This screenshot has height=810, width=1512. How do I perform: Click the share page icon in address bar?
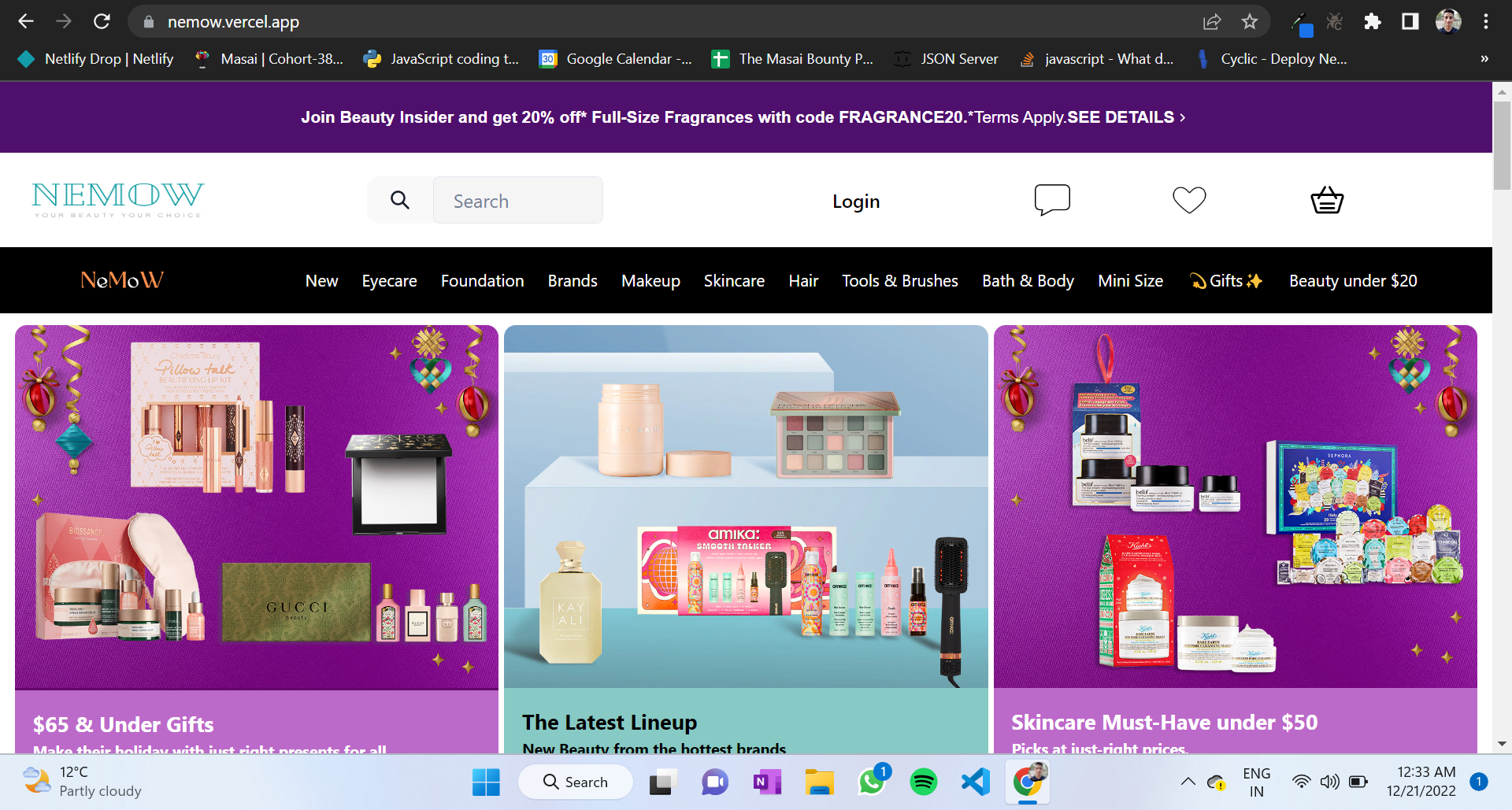1212,21
